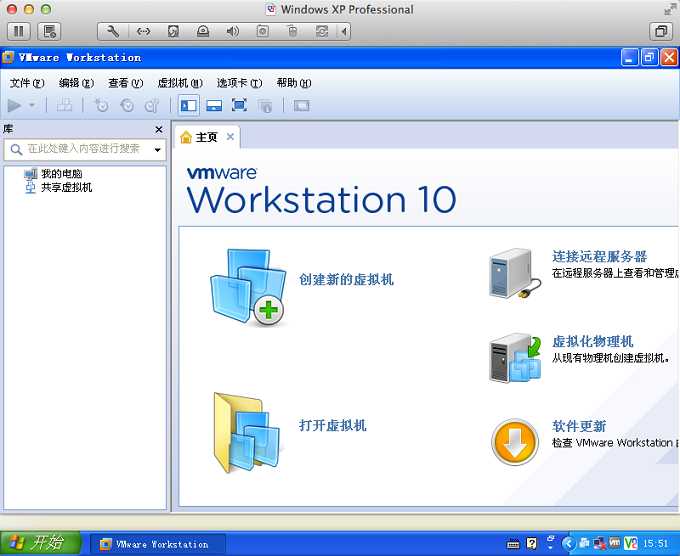
Task: Toggle the thumbnail bar view
Action: coord(214,105)
